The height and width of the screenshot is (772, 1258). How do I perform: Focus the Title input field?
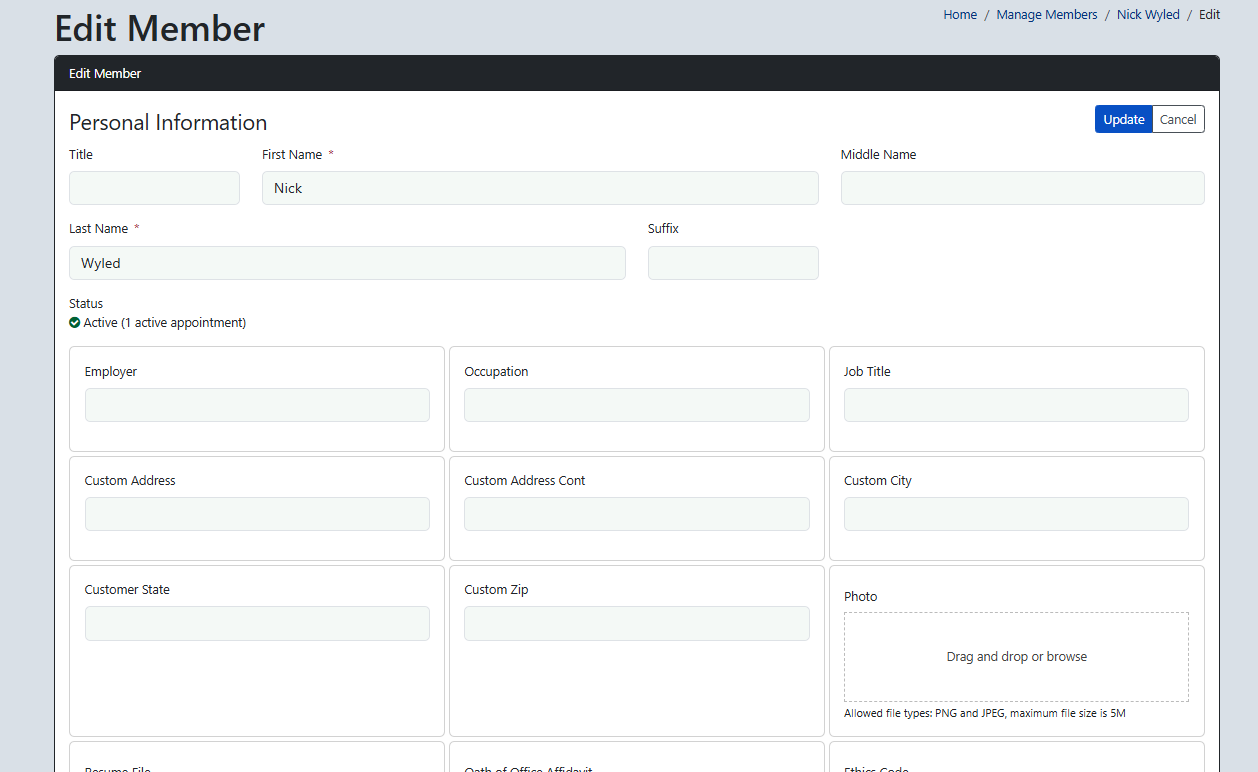(x=154, y=188)
